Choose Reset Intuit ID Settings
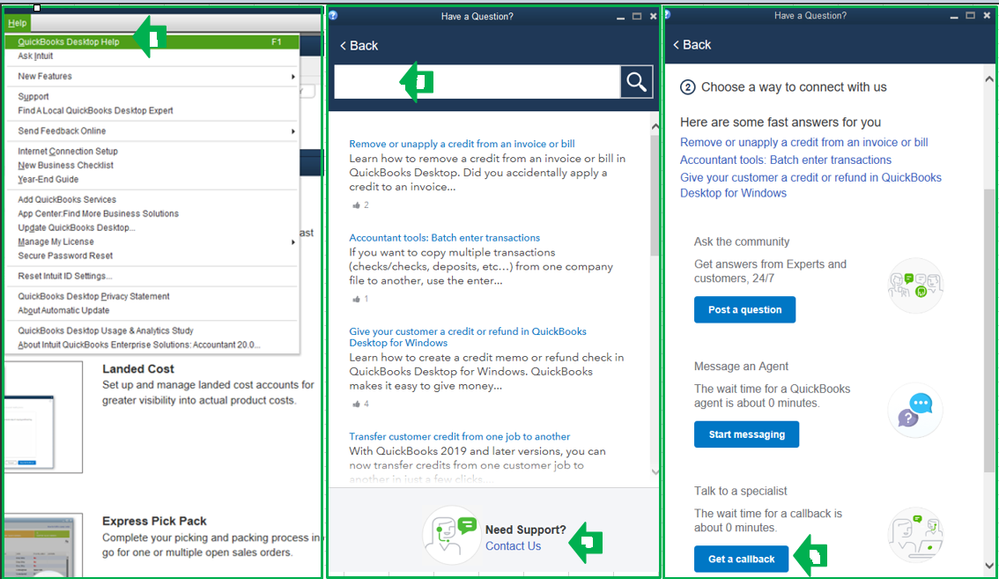 click(x=65, y=276)
